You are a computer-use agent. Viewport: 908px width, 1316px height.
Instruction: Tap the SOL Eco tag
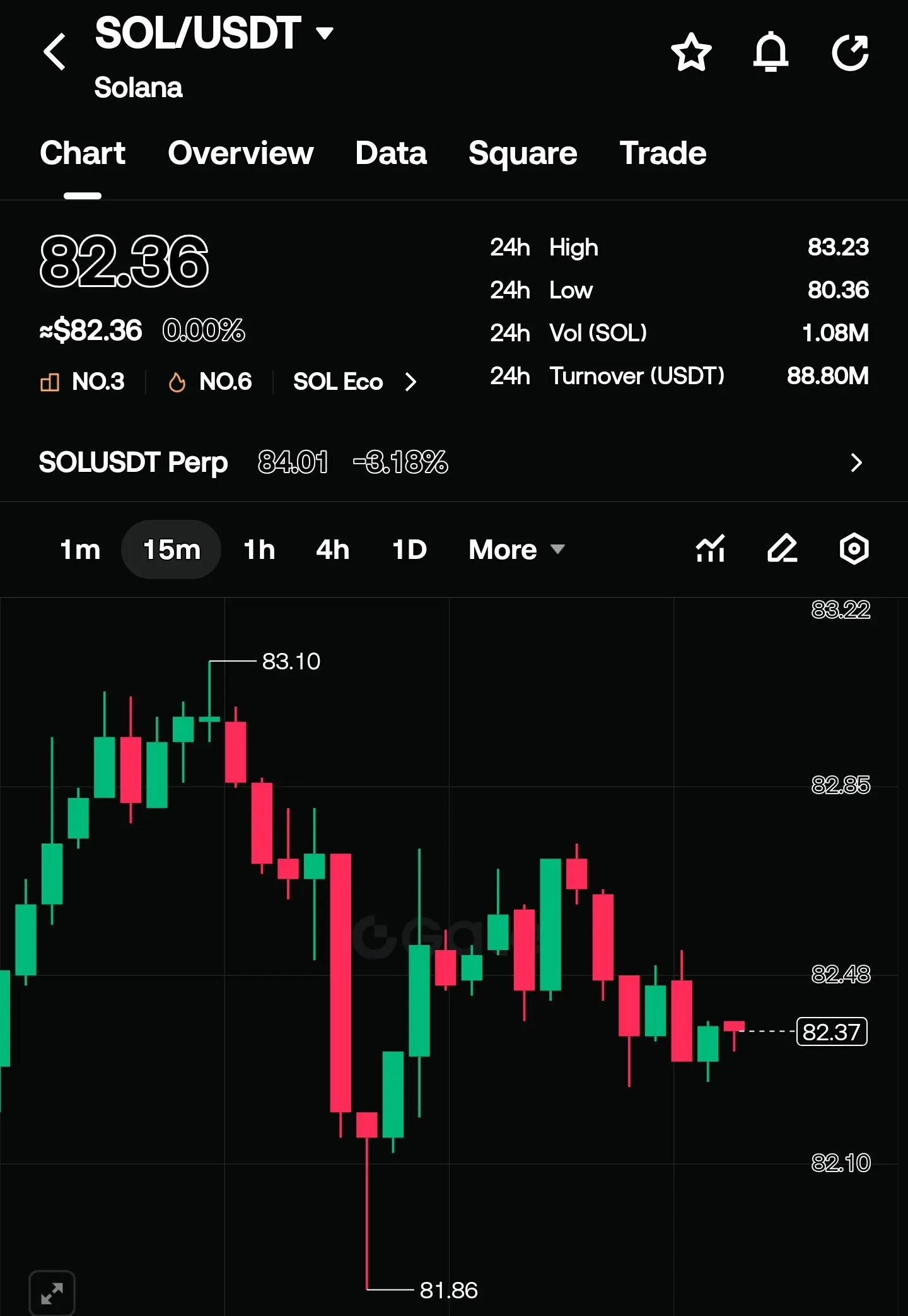338,382
